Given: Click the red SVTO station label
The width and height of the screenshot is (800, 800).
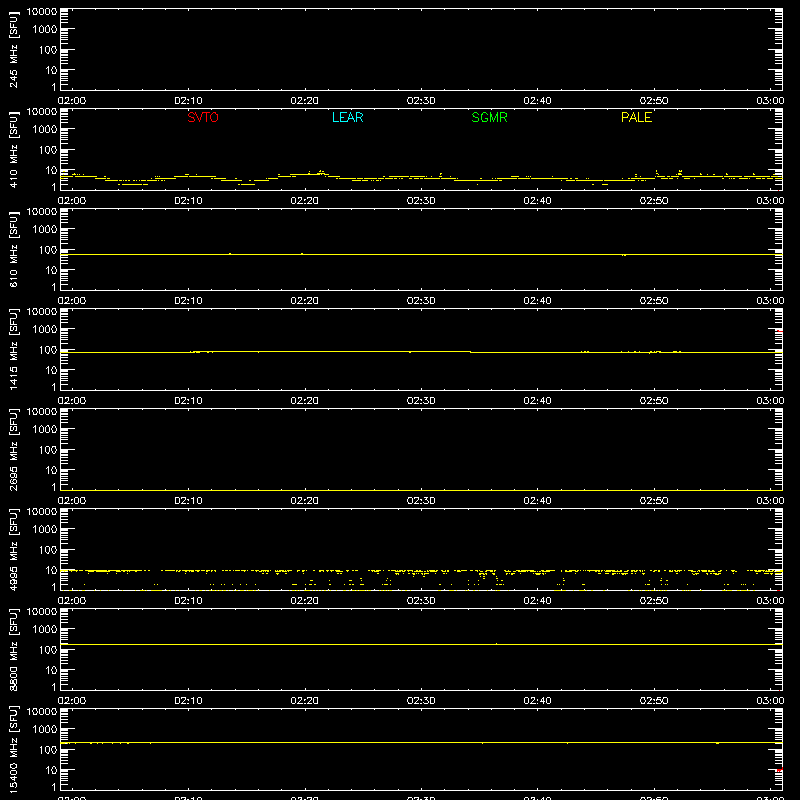Looking at the screenshot, I should point(203,117).
